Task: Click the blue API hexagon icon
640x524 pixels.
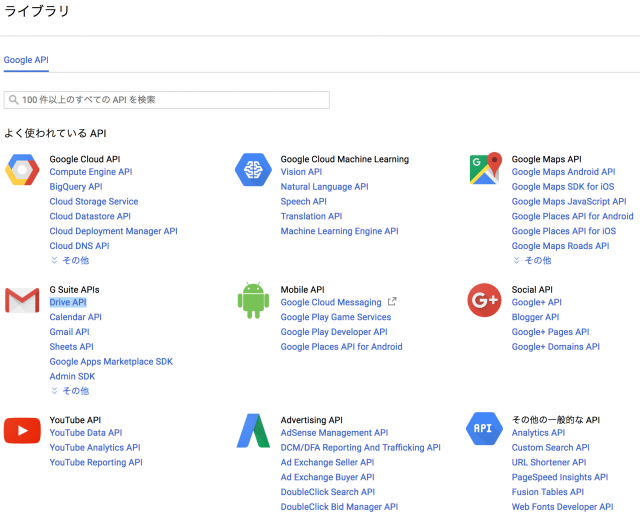Action: pos(484,429)
